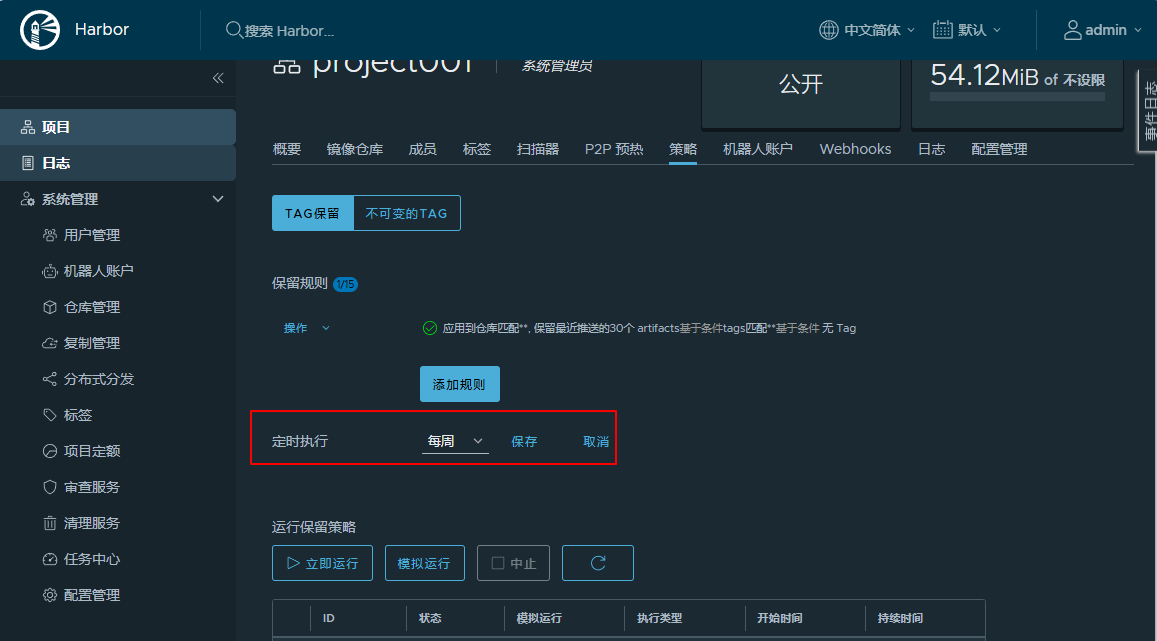Switch to the 配置管理 project tab
This screenshot has height=641, width=1157.
pos(999,149)
